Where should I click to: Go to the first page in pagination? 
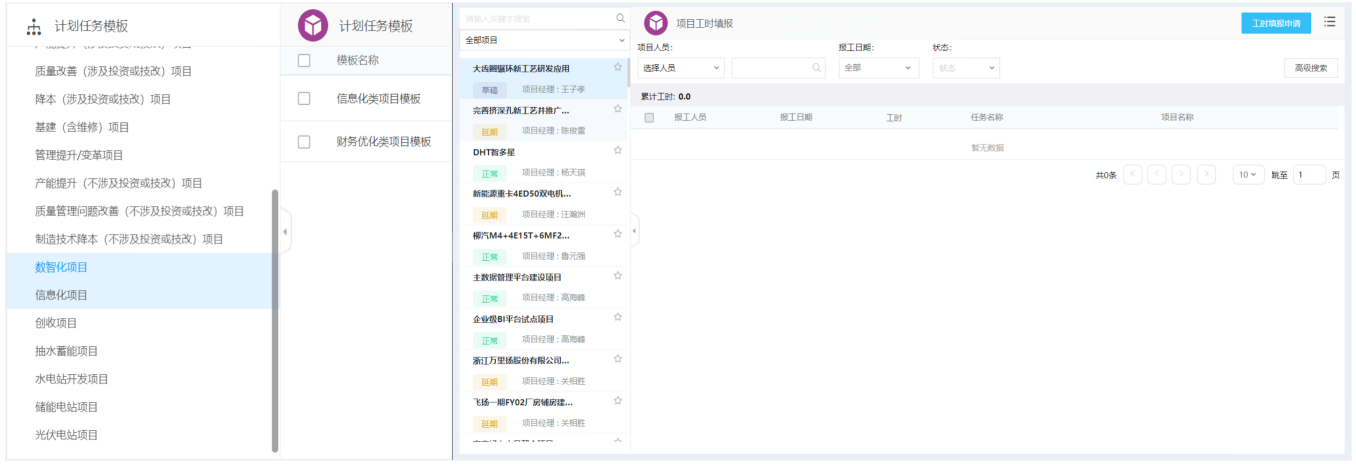1133,174
